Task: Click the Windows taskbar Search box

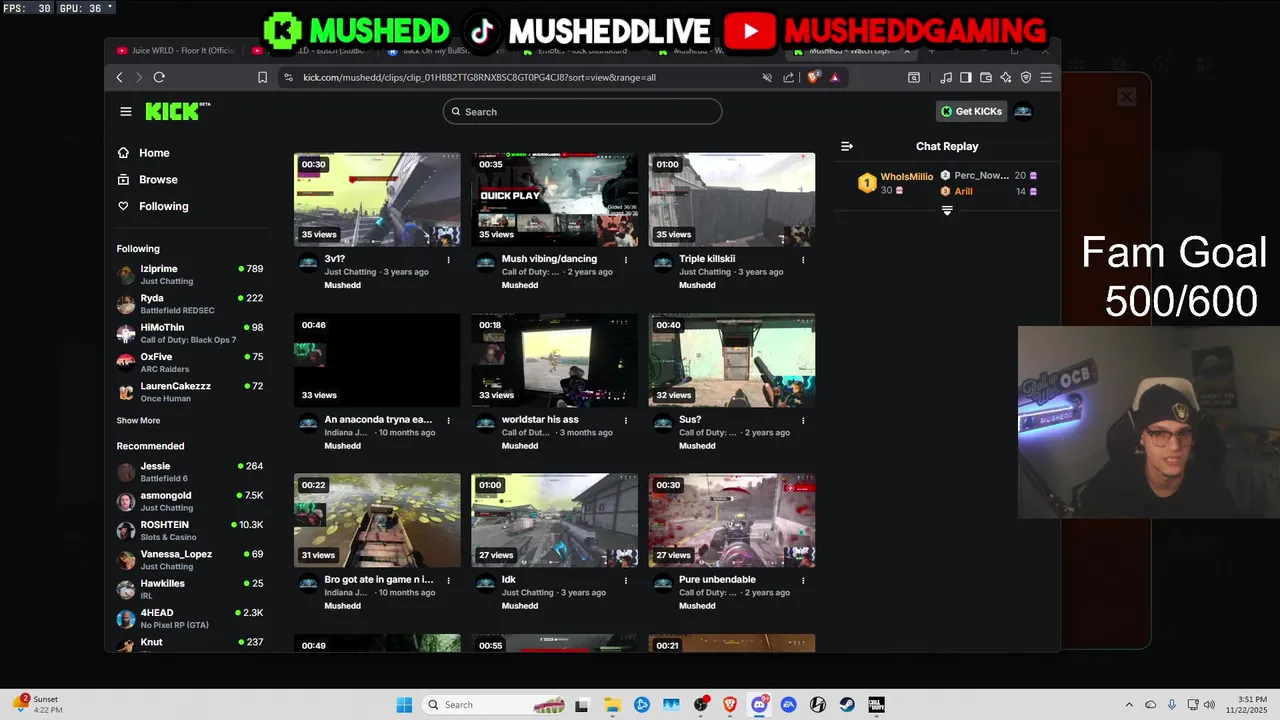Action: click(492, 705)
